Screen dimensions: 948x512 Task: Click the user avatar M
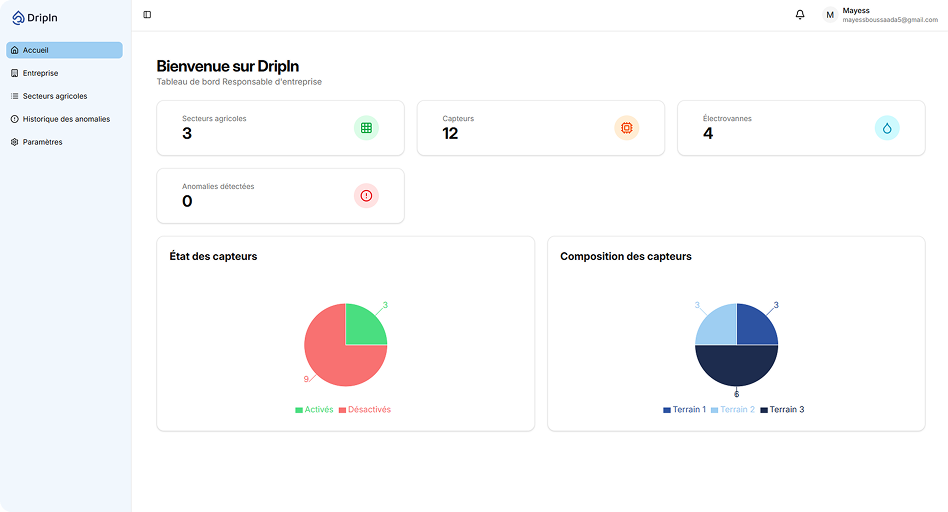point(830,15)
